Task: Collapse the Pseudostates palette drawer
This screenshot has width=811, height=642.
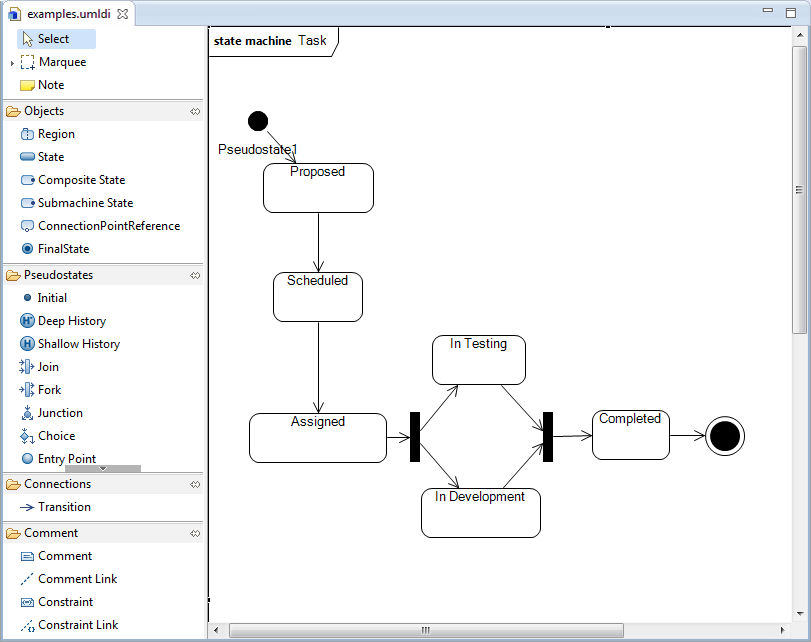Action: (58, 275)
